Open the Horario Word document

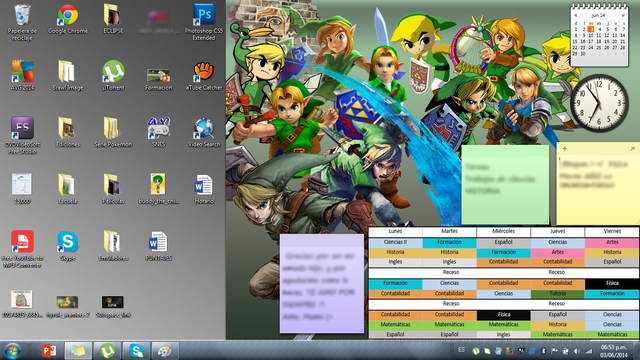[204, 189]
